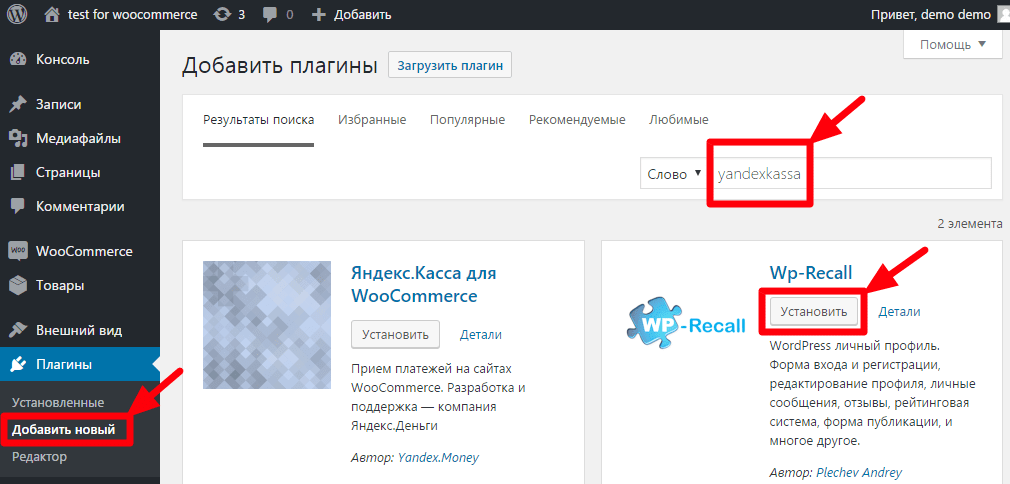The width and height of the screenshot is (1010, 484).
Task: Switch to the Любимые tab
Action: 679,120
